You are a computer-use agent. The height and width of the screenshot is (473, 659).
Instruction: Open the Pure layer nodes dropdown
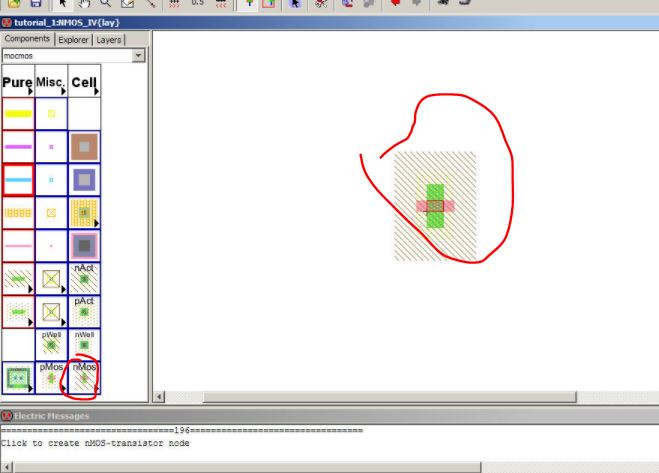coord(18,81)
